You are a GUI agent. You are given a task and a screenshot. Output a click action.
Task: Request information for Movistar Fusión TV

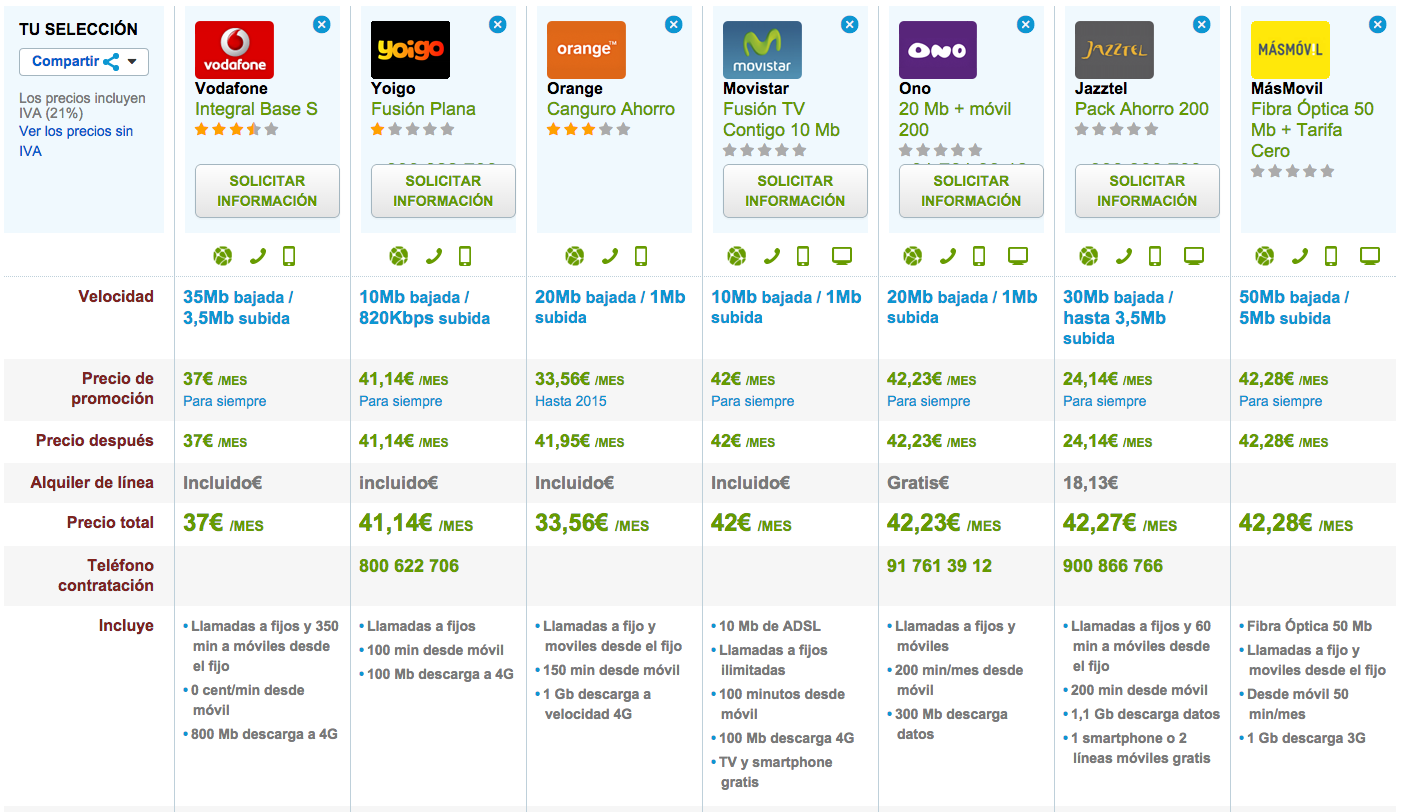click(x=795, y=191)
